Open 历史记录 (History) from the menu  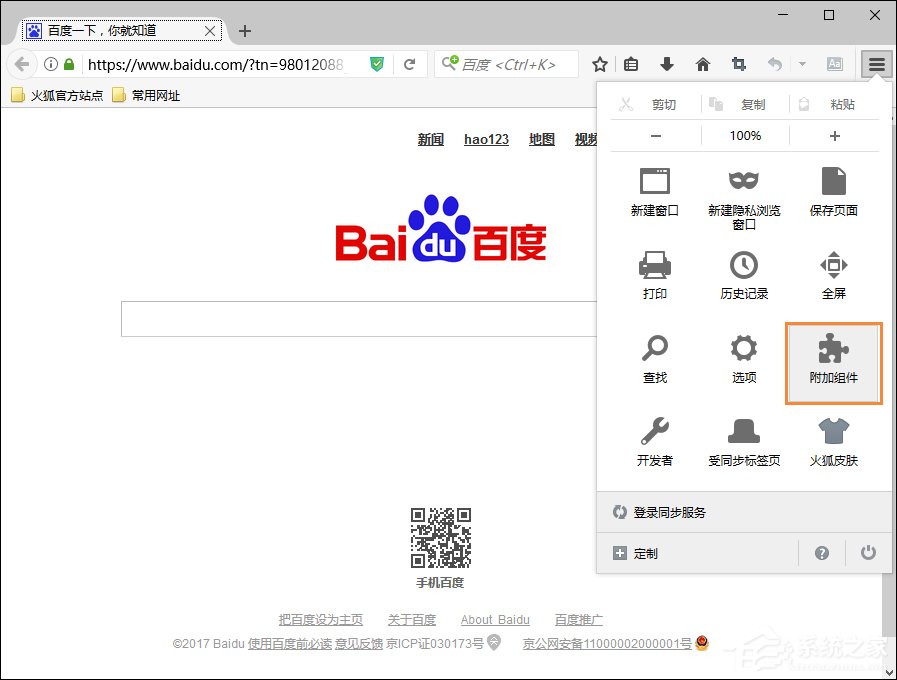click(x=744, y=270)
